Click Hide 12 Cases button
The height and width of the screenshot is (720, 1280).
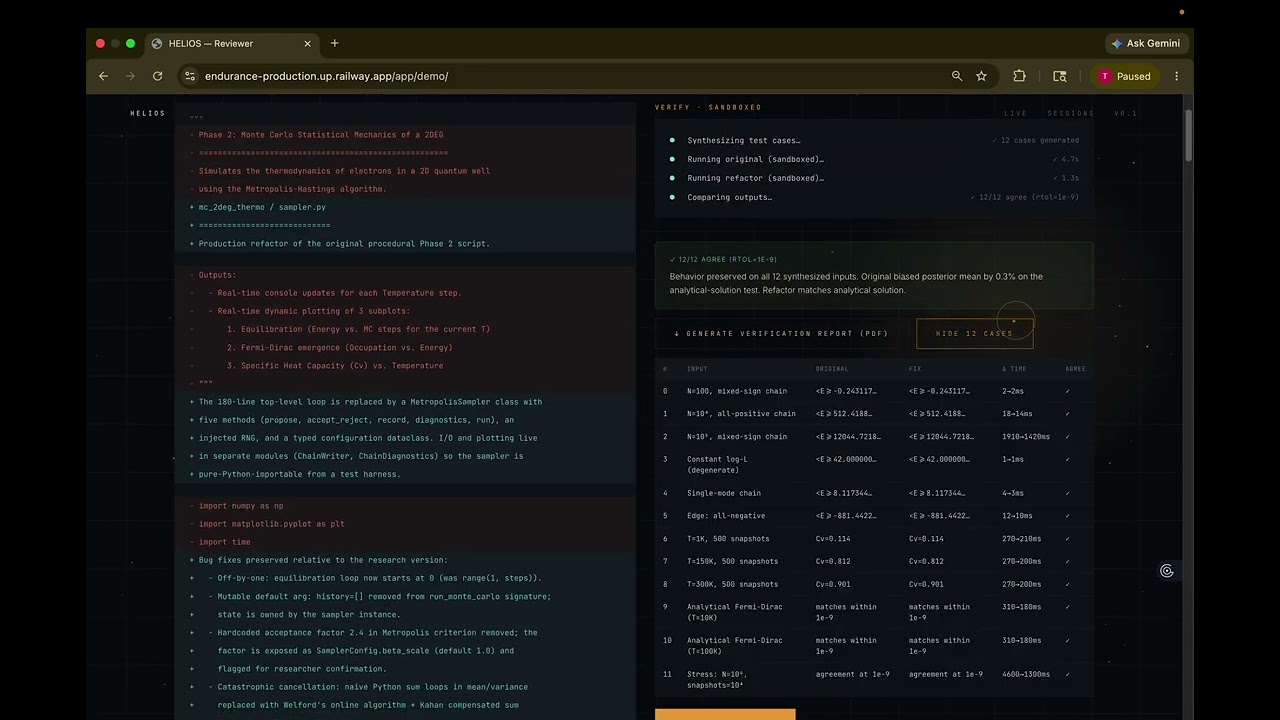(974, 333)
